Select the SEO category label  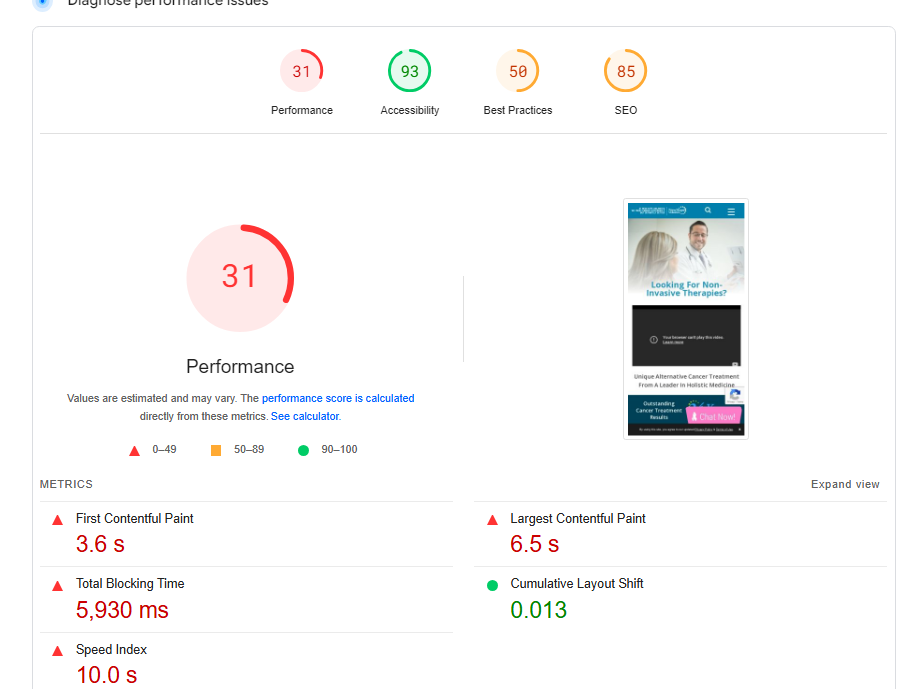tap(626, 110)
